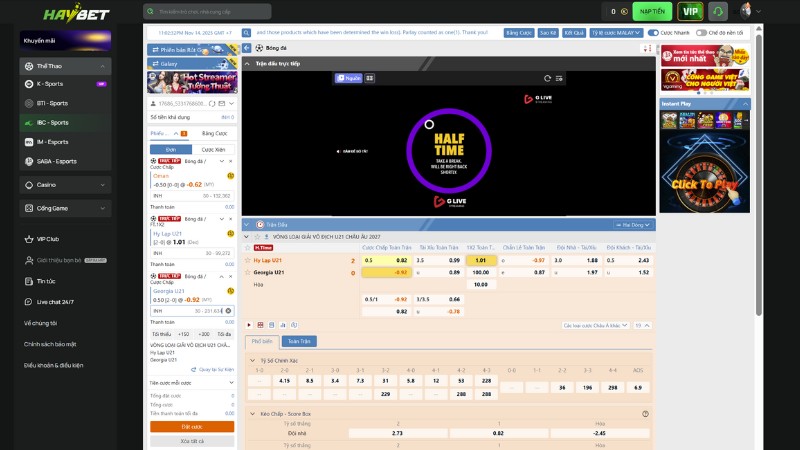Expand Tiền cược mỗi cược section
This screenshot has height=450, width=800.
click(x=231, y=383)
